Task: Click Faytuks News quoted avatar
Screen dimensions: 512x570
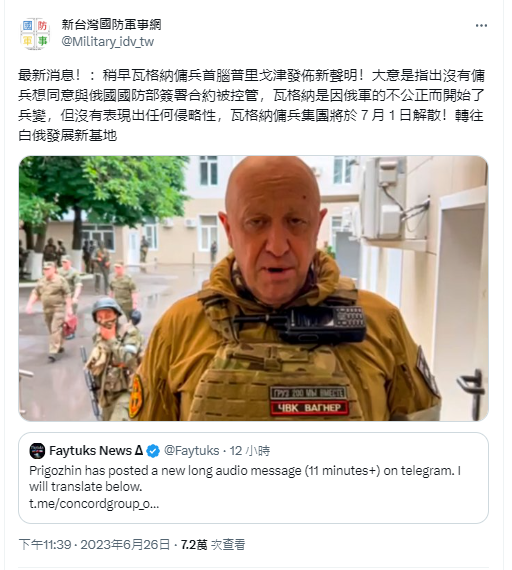Action: pos(37,451)
